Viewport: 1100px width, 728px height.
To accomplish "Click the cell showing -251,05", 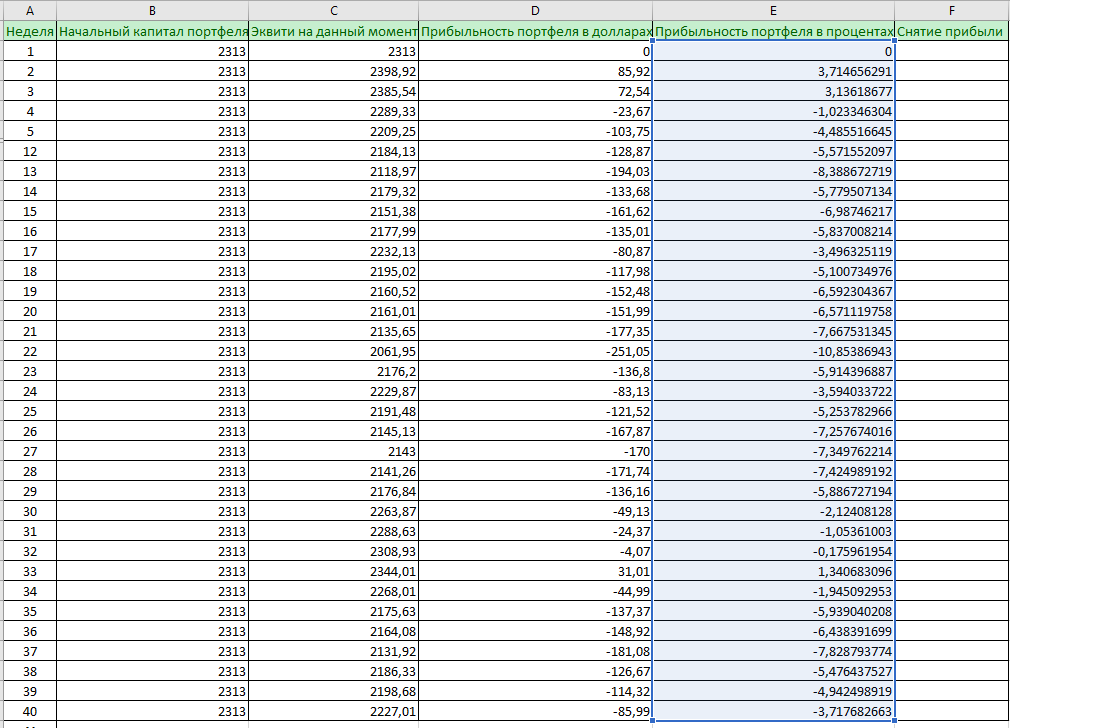I will [535, 351].
